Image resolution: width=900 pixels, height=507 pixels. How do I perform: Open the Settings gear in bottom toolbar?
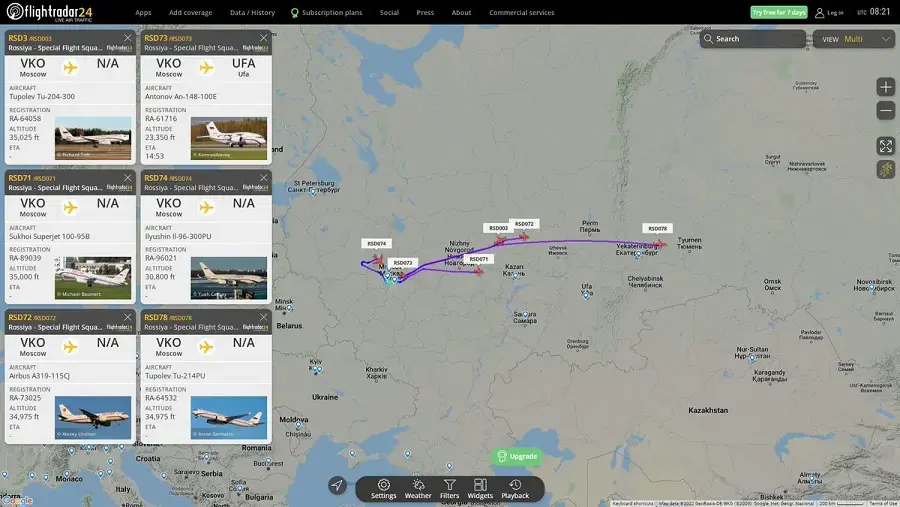[x=383, y=489]
